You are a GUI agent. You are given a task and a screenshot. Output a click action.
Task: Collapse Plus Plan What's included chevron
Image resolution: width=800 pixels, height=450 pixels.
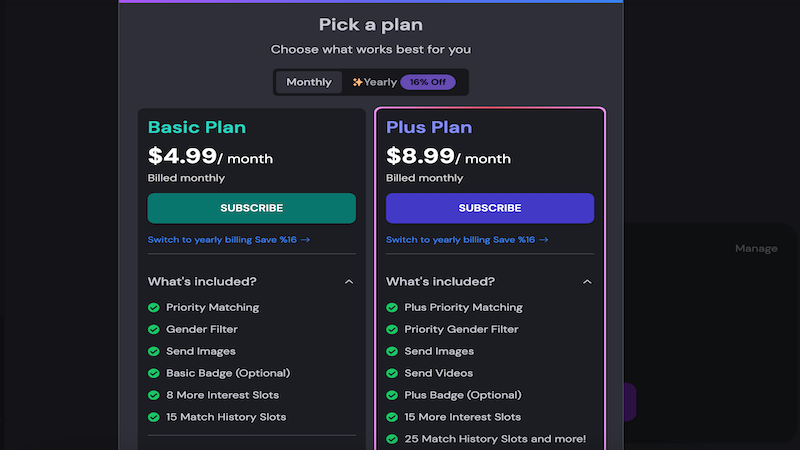click(x=587, y=282)
